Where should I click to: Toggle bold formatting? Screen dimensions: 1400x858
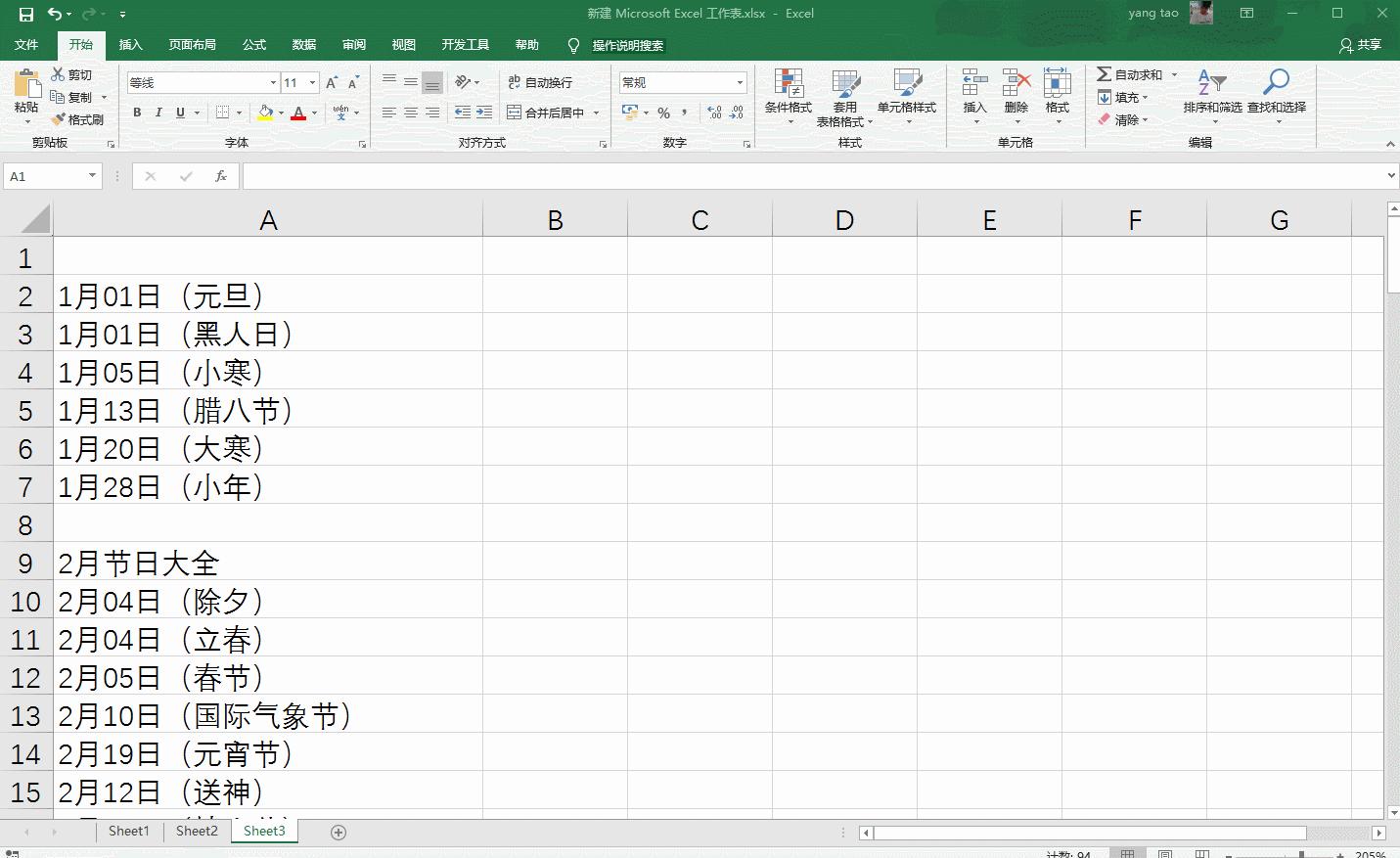pyautogui.click(x=136, y=113)
